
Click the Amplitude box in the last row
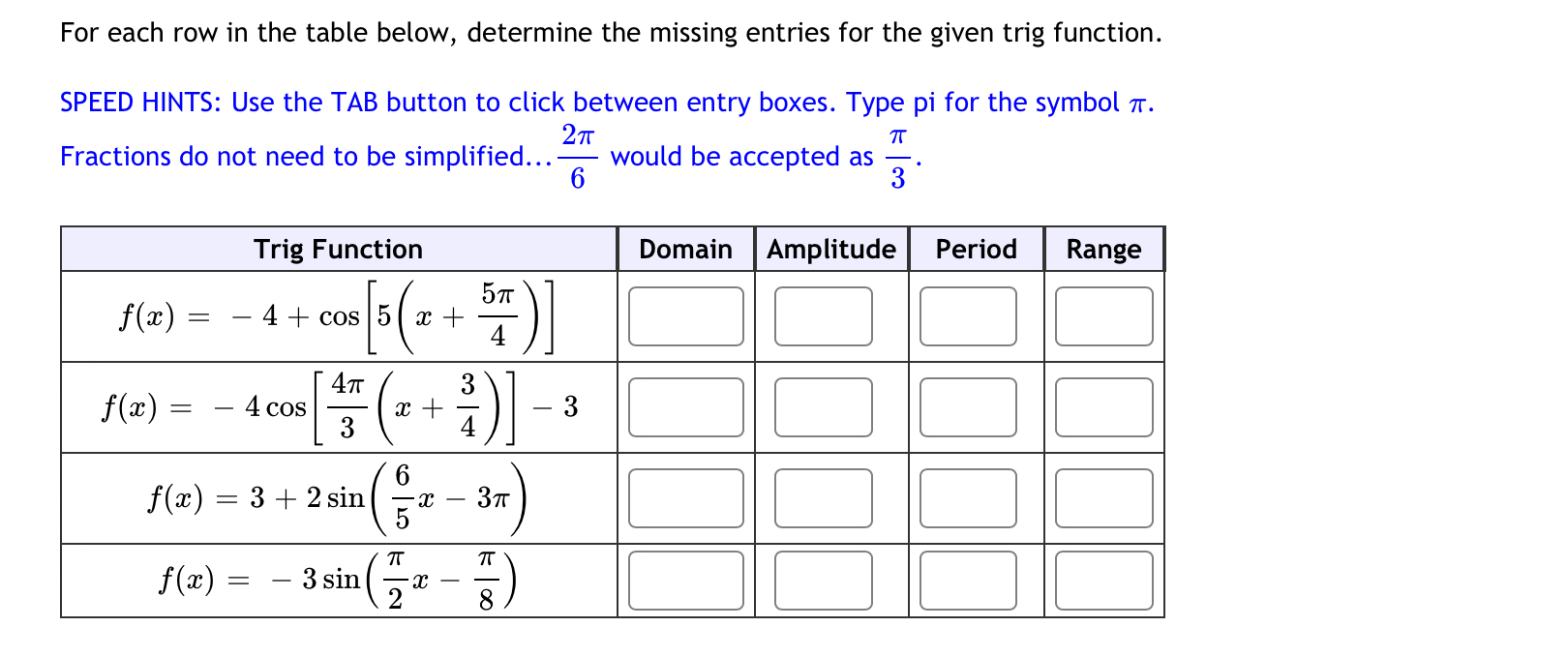824,579
